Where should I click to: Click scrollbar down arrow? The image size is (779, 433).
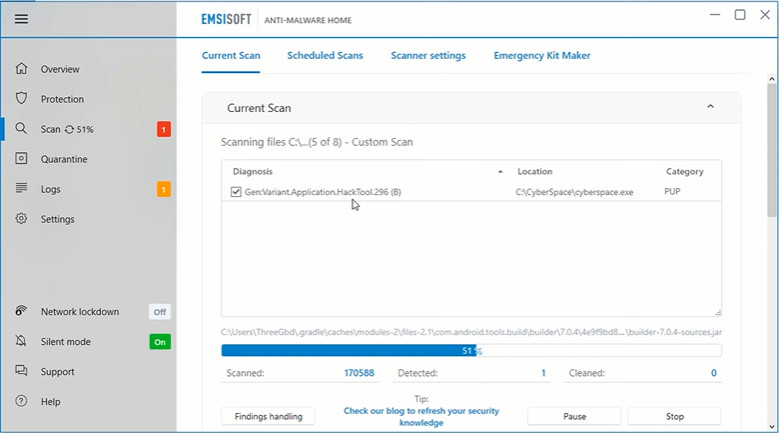tap(772, 427)
